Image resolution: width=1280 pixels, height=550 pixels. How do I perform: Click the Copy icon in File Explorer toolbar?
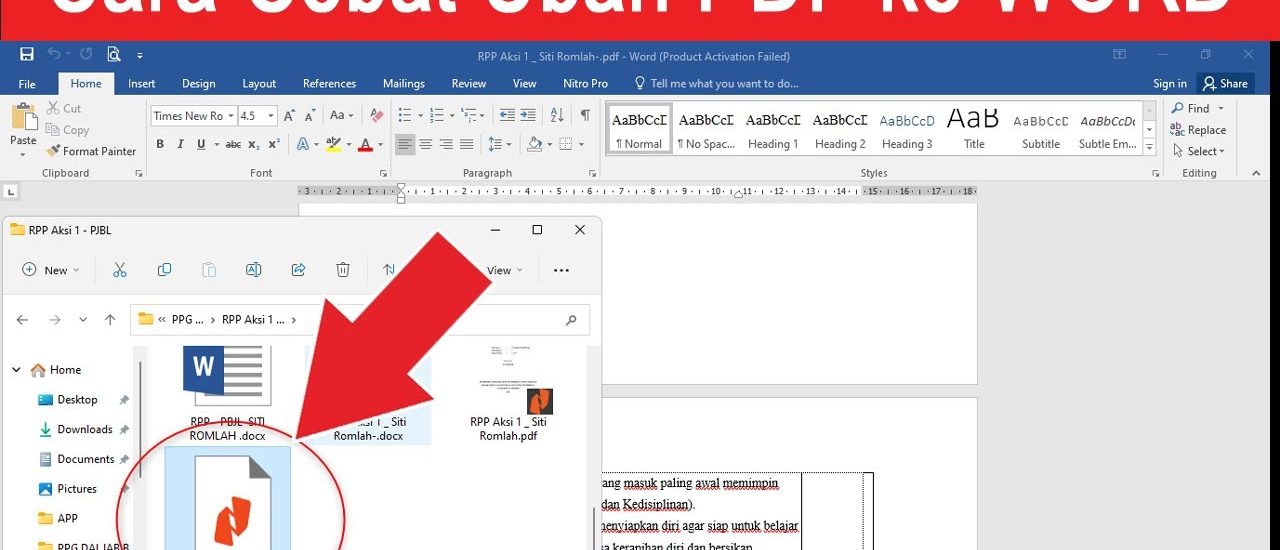pyautogui.click(x=164, y=270)
